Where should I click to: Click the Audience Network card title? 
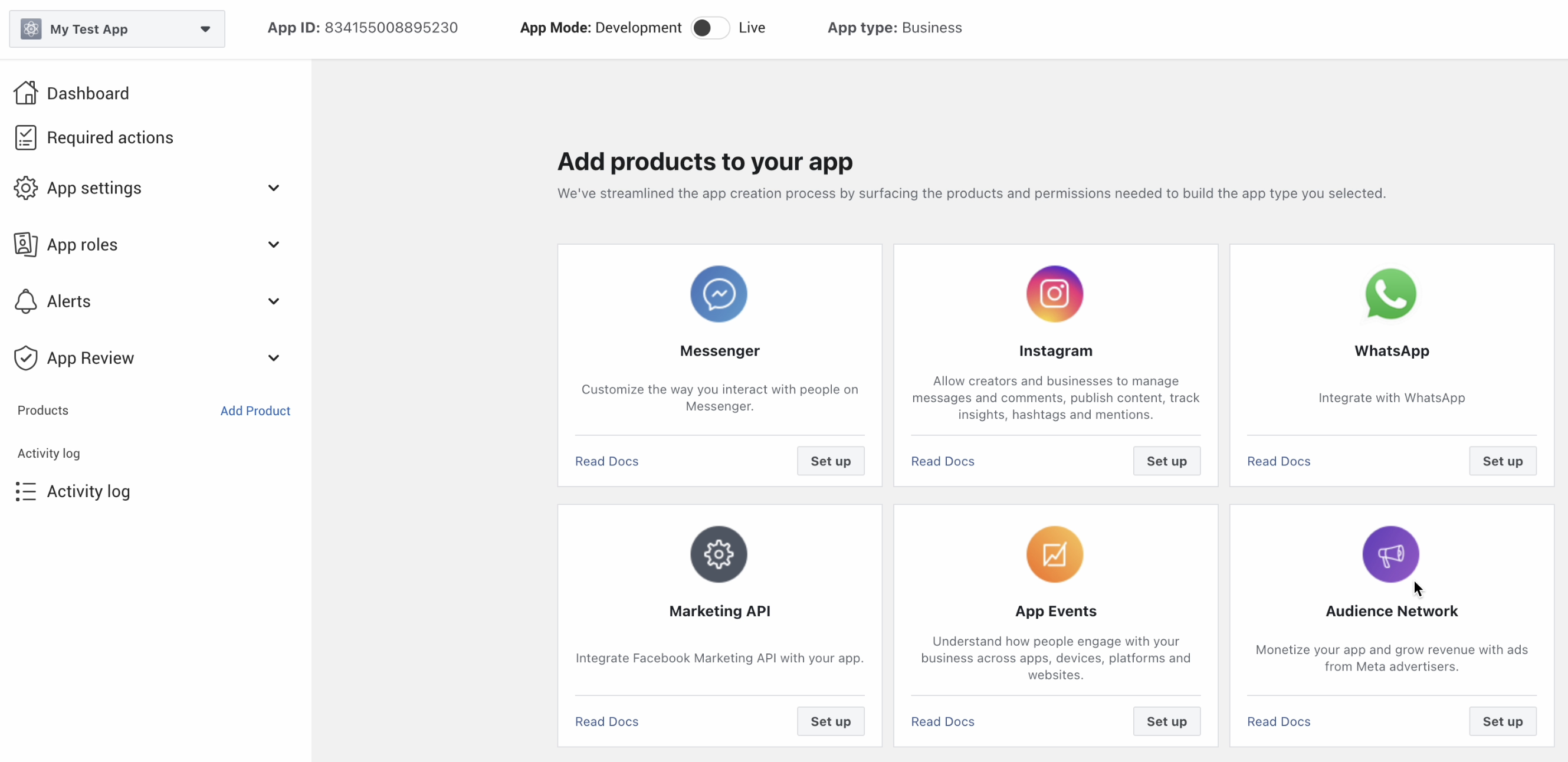[x=1392, y=611]
